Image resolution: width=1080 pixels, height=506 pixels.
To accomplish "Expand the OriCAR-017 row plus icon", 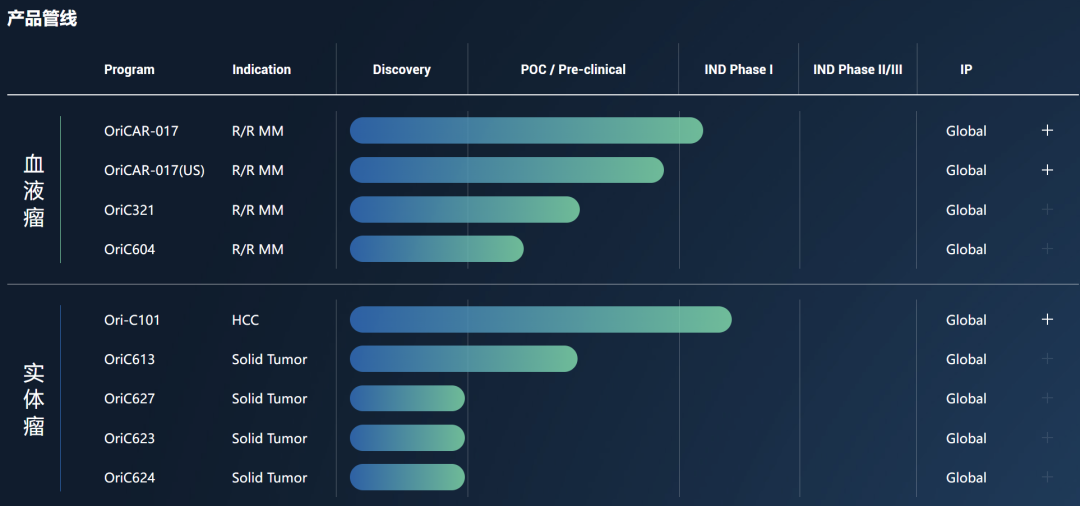I will (1047, 131).
